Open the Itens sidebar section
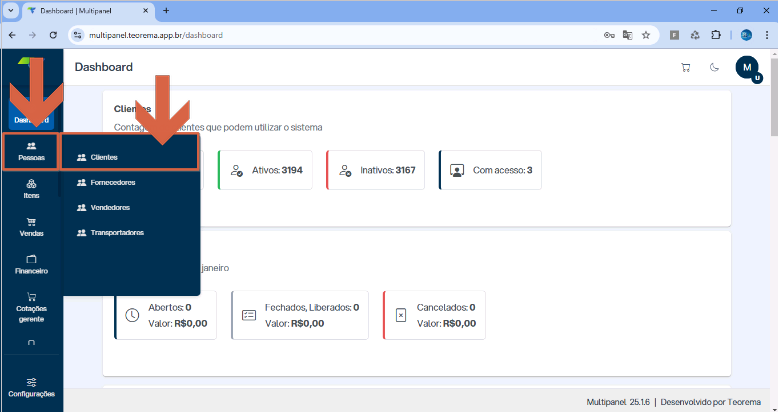Viewport: 778px width, 412px height. point(31,189)
